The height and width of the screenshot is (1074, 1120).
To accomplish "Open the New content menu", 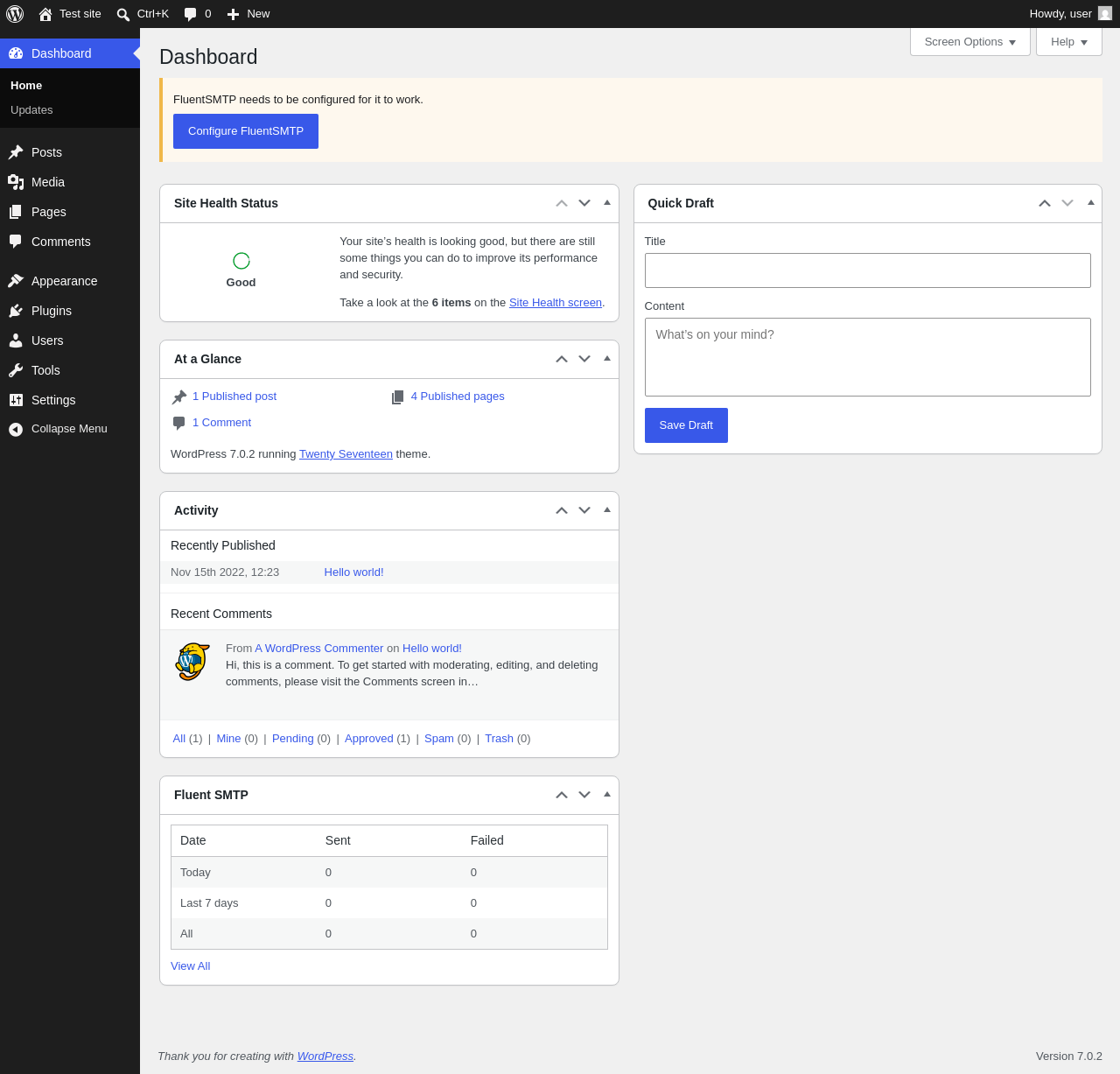I will [x=248, y=14].
